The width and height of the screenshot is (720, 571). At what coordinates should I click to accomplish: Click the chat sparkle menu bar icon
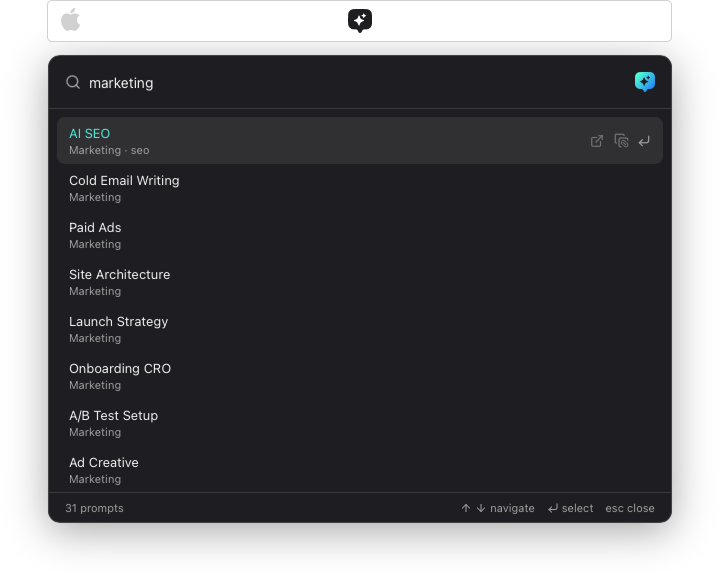(x=360, y=20)
